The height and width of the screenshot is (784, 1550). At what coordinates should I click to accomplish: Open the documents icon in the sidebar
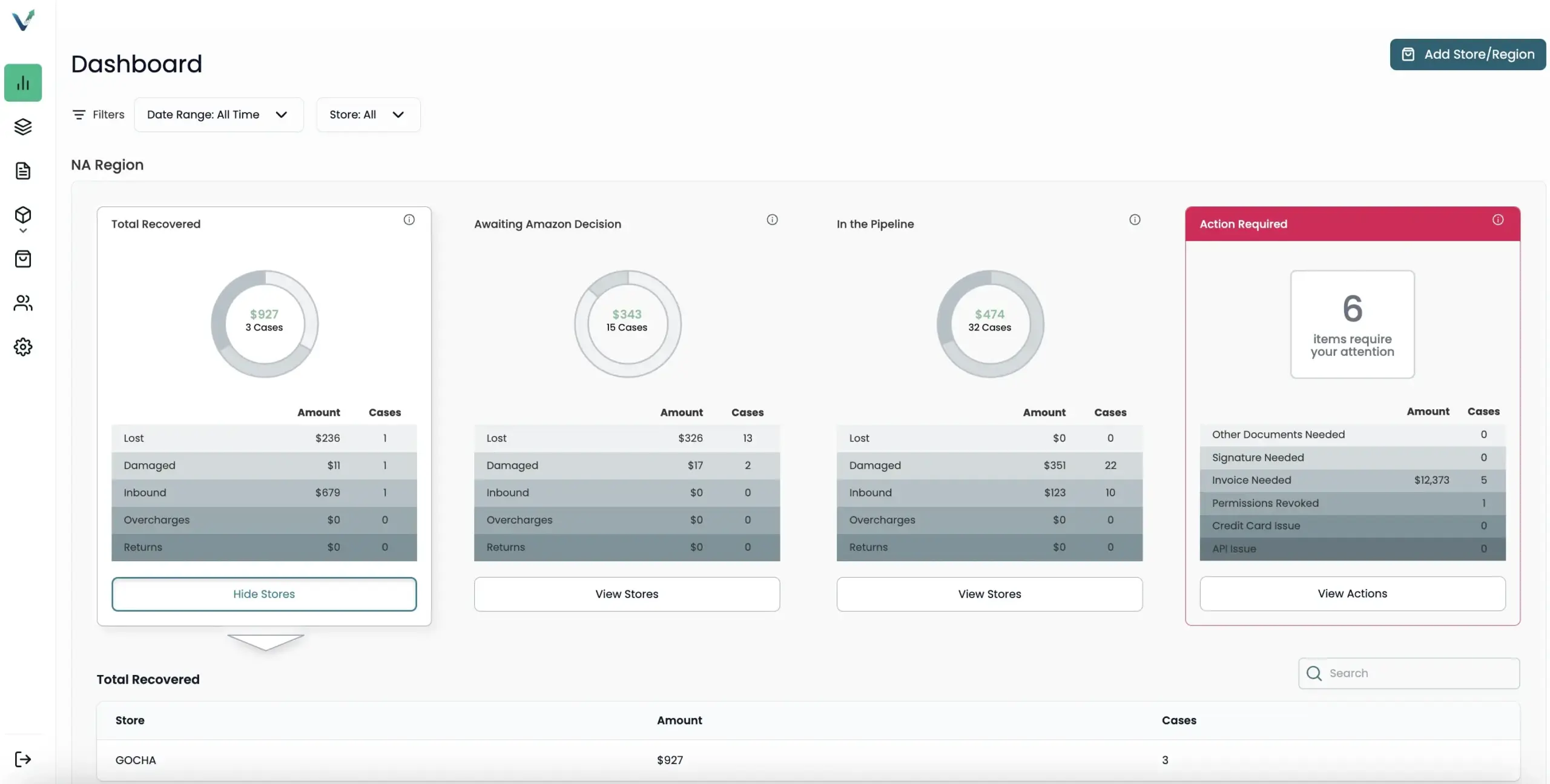(x=22, y=171)
